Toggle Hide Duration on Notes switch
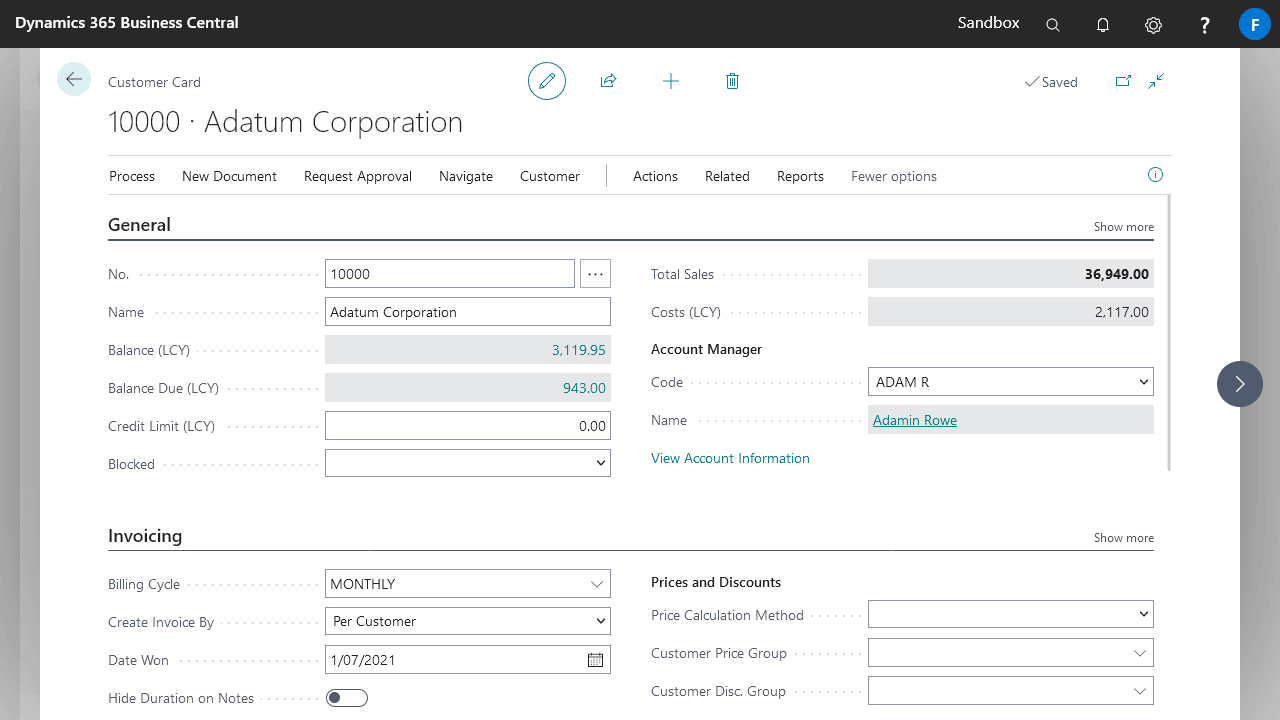This screenshot has width=1280, height=720. pyautogui.click(x=347, y=698)
